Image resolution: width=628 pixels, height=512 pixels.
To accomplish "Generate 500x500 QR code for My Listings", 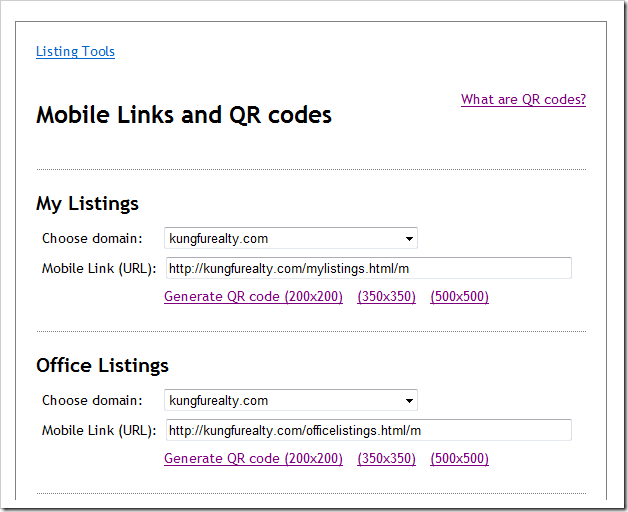I will pos(459,297).
